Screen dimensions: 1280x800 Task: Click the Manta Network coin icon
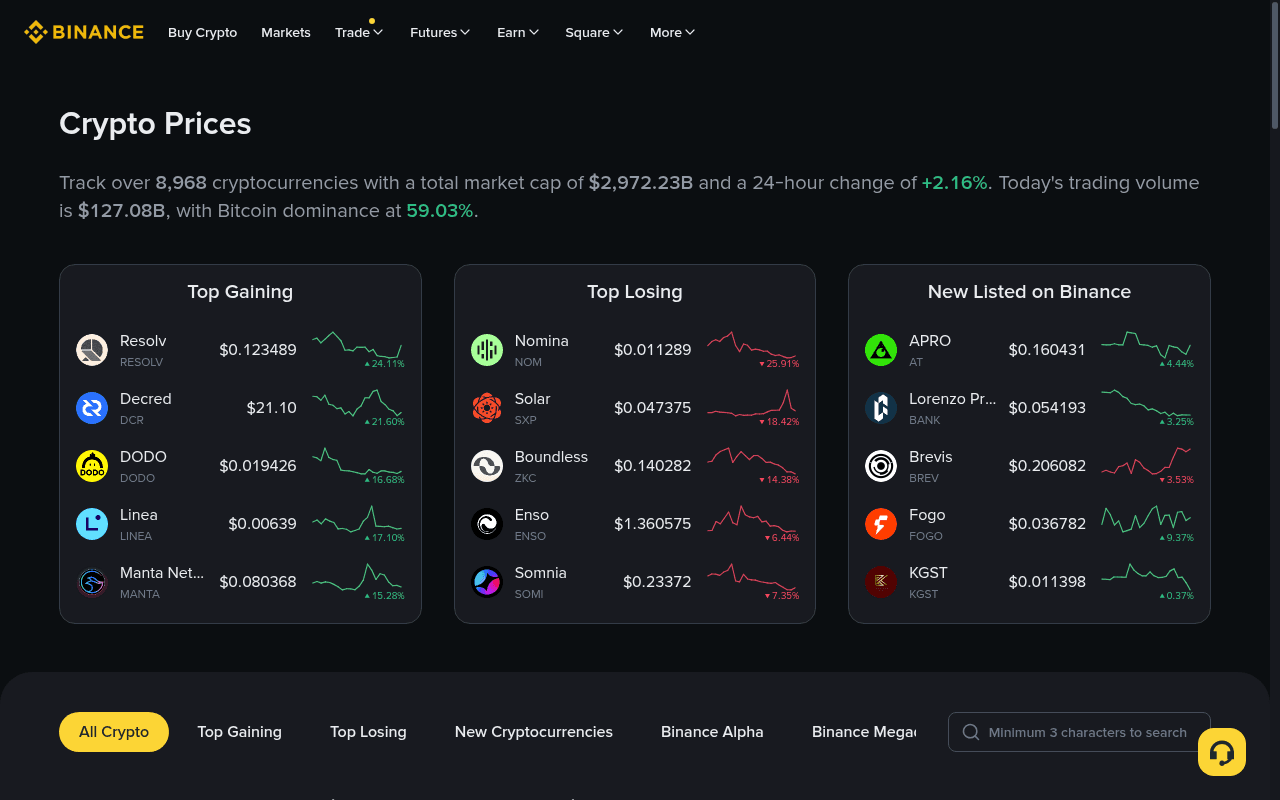(x=92, y=582)
